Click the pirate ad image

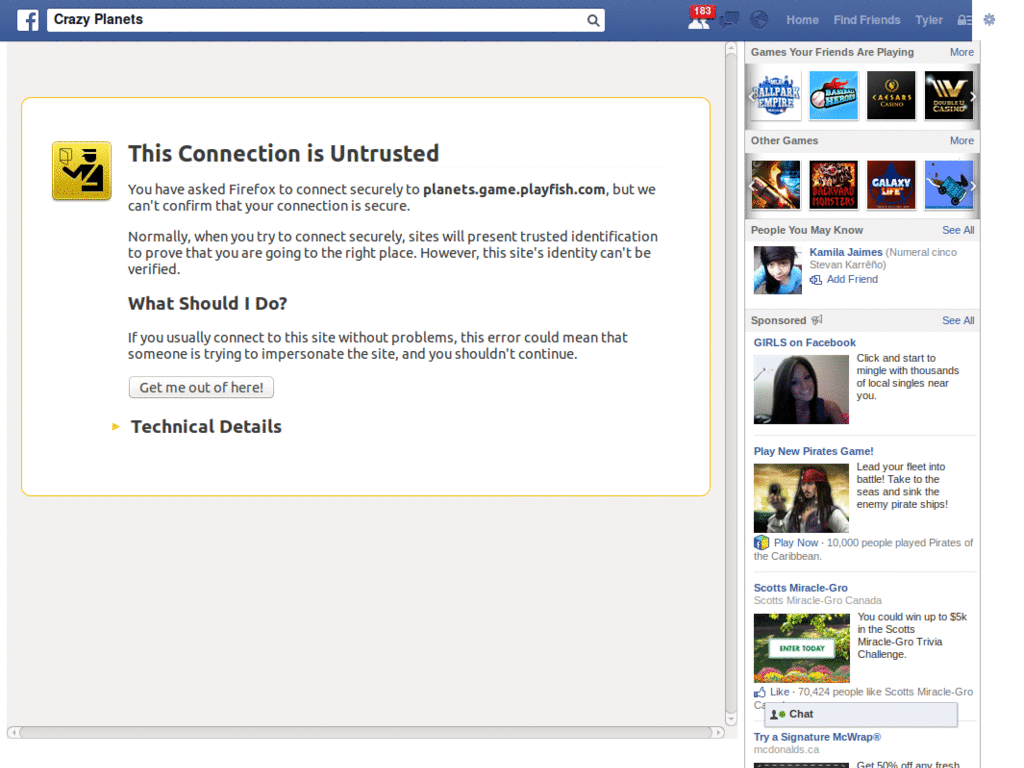coord(801,498)
